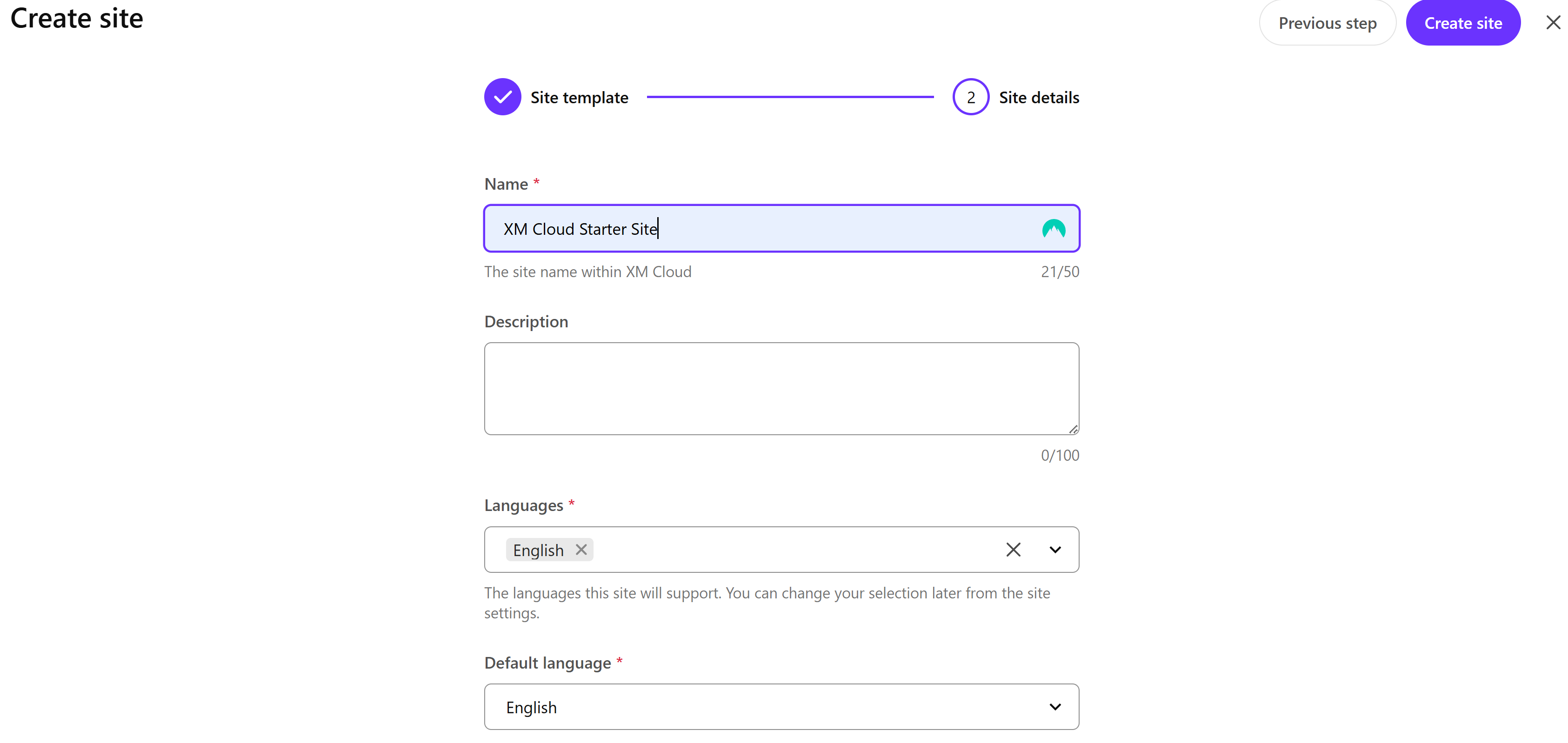Click the Description resize handle
This screenshot has height=743, width=1568.
(1073, 430)
